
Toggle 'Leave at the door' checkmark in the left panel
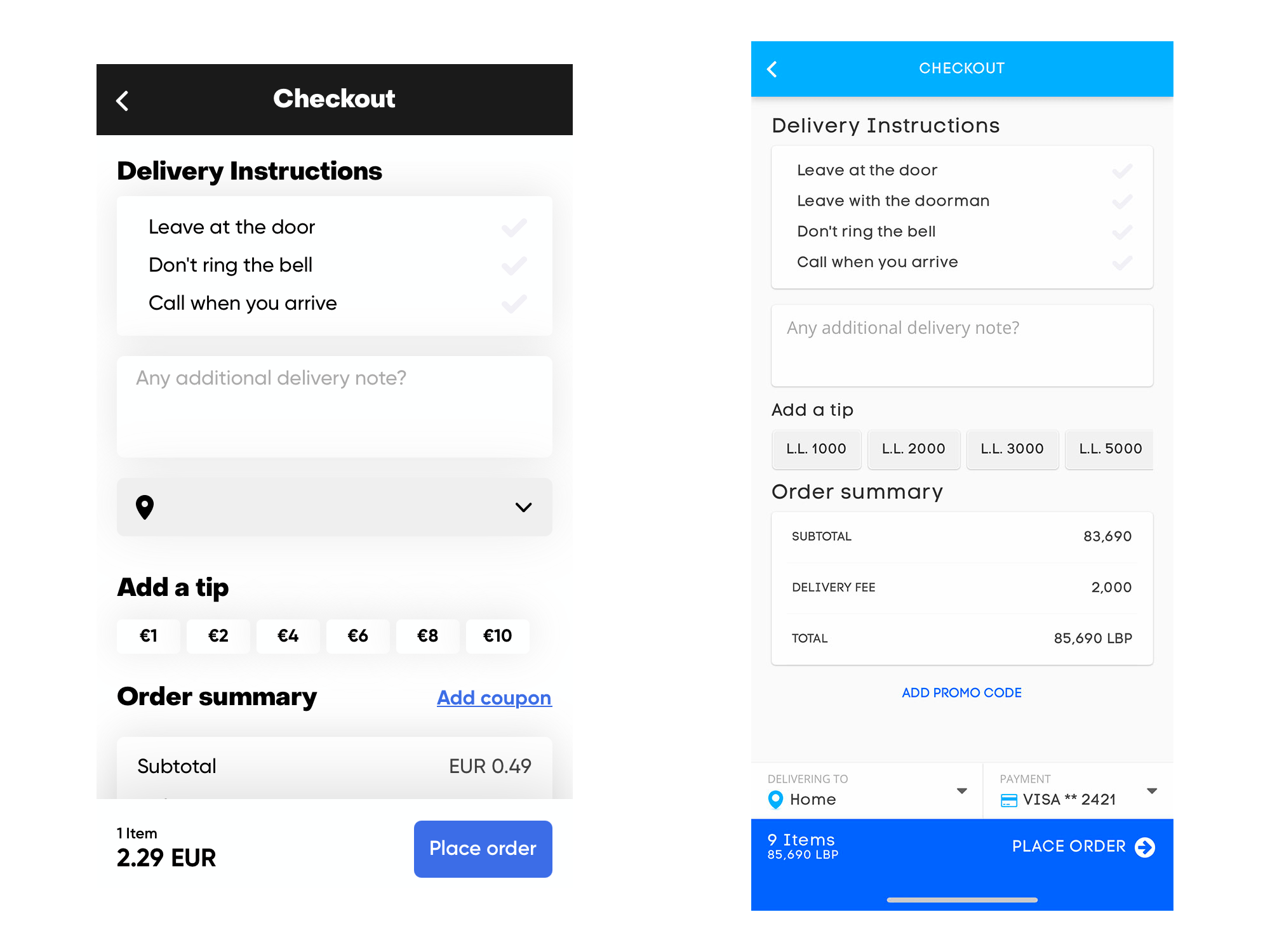514,227
